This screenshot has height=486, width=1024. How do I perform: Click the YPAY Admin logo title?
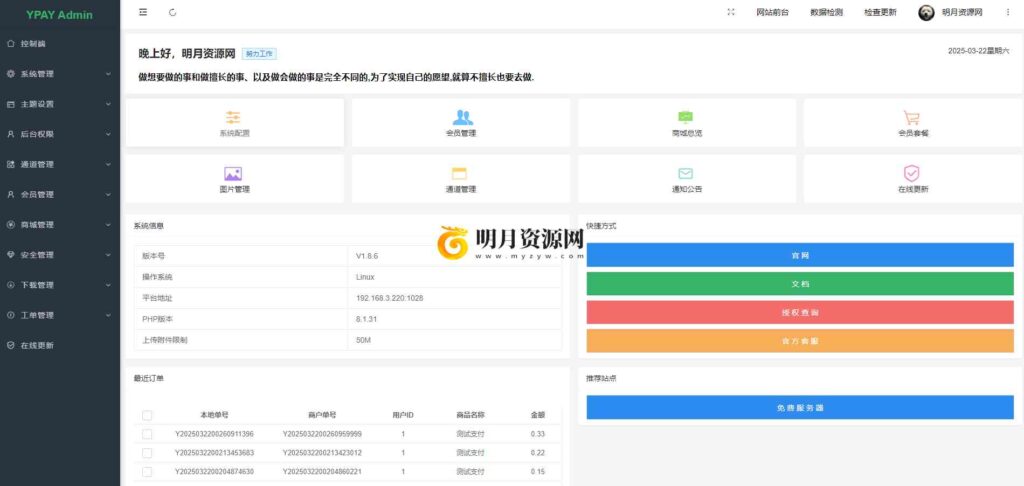point(59,14)
